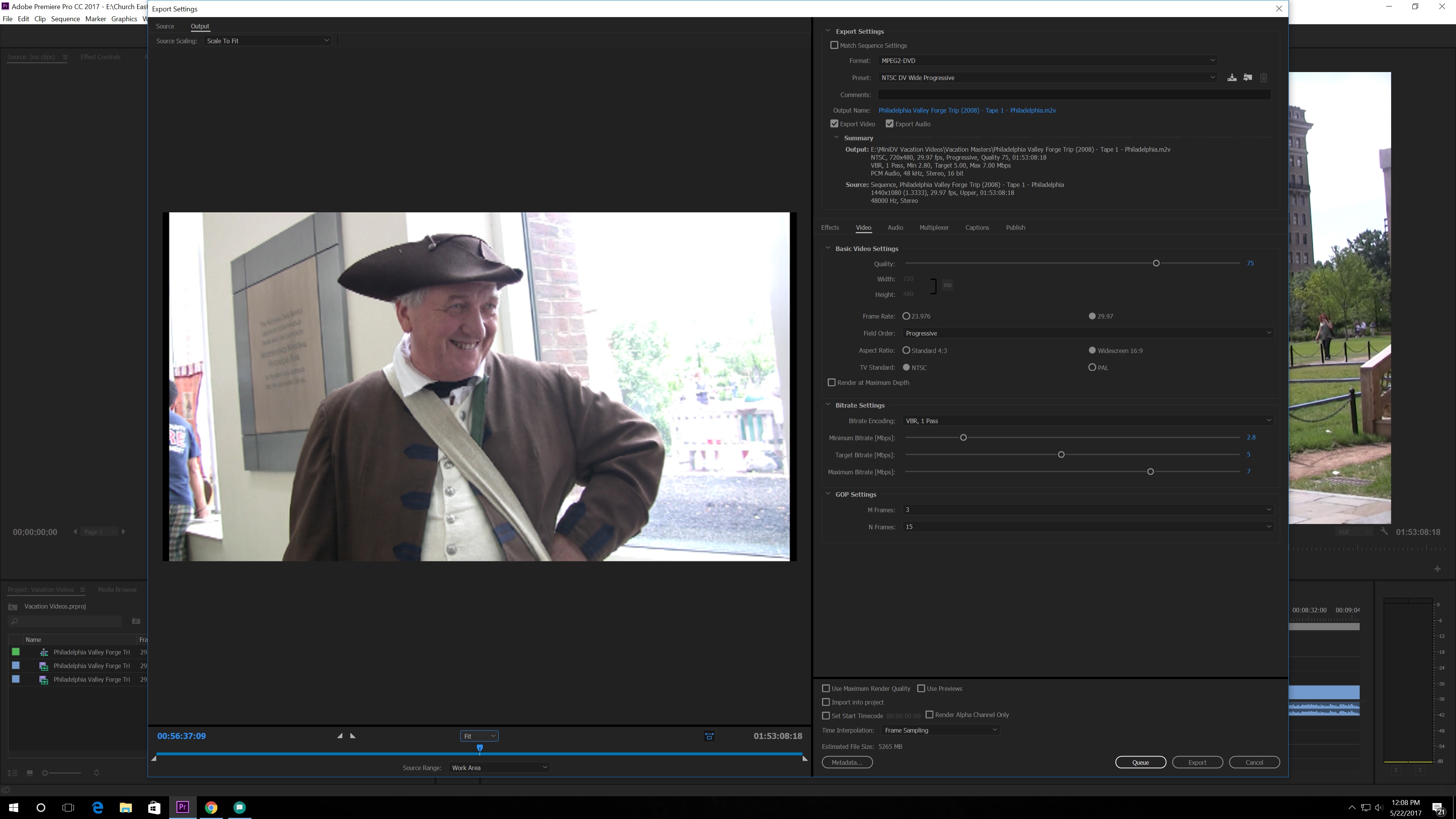The height and width of the screenshot is (819, 1456).
Task: Click the Import Preset icon
Action: click(x=1247, y=77)
